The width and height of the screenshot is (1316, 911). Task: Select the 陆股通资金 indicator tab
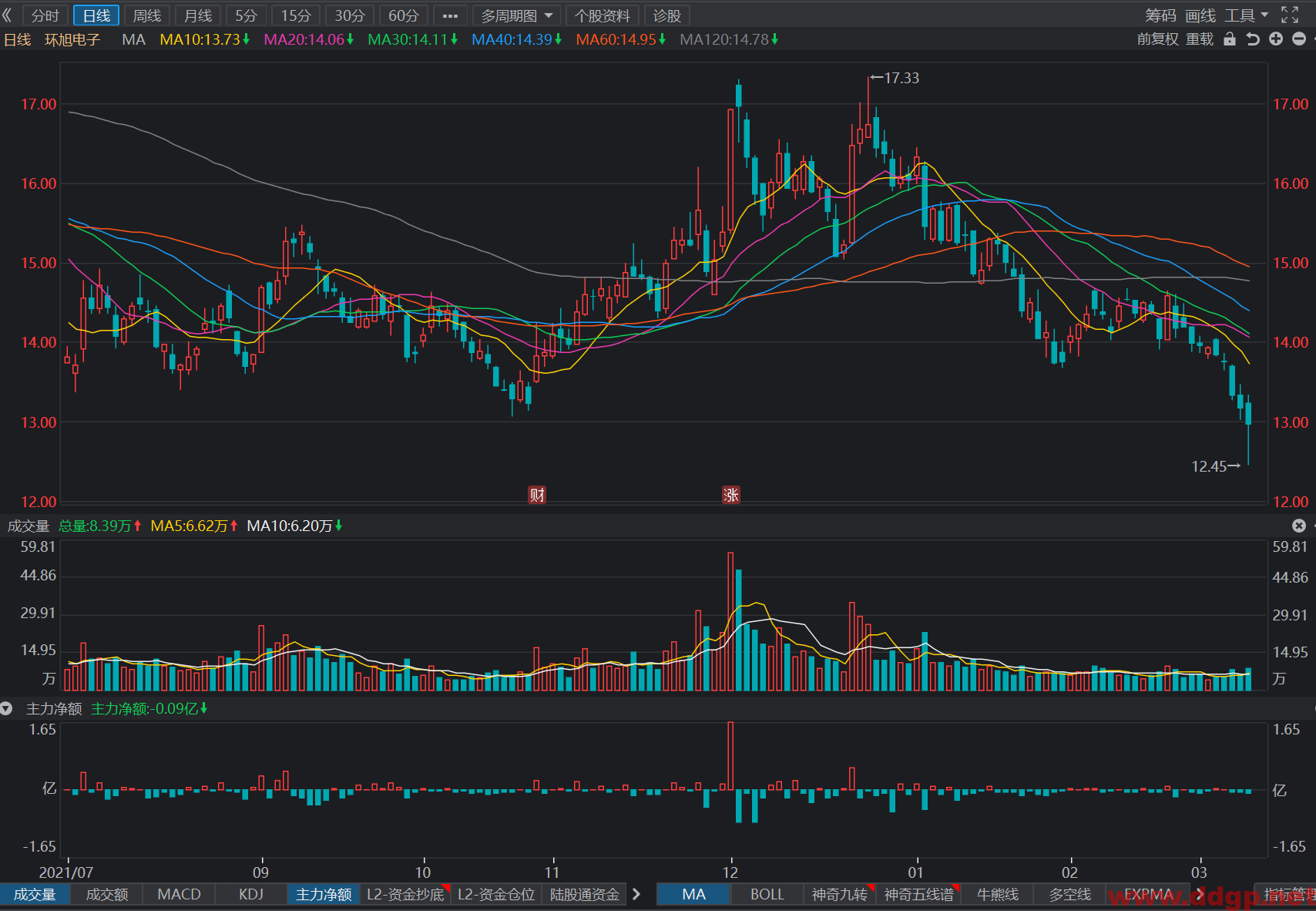585,894
